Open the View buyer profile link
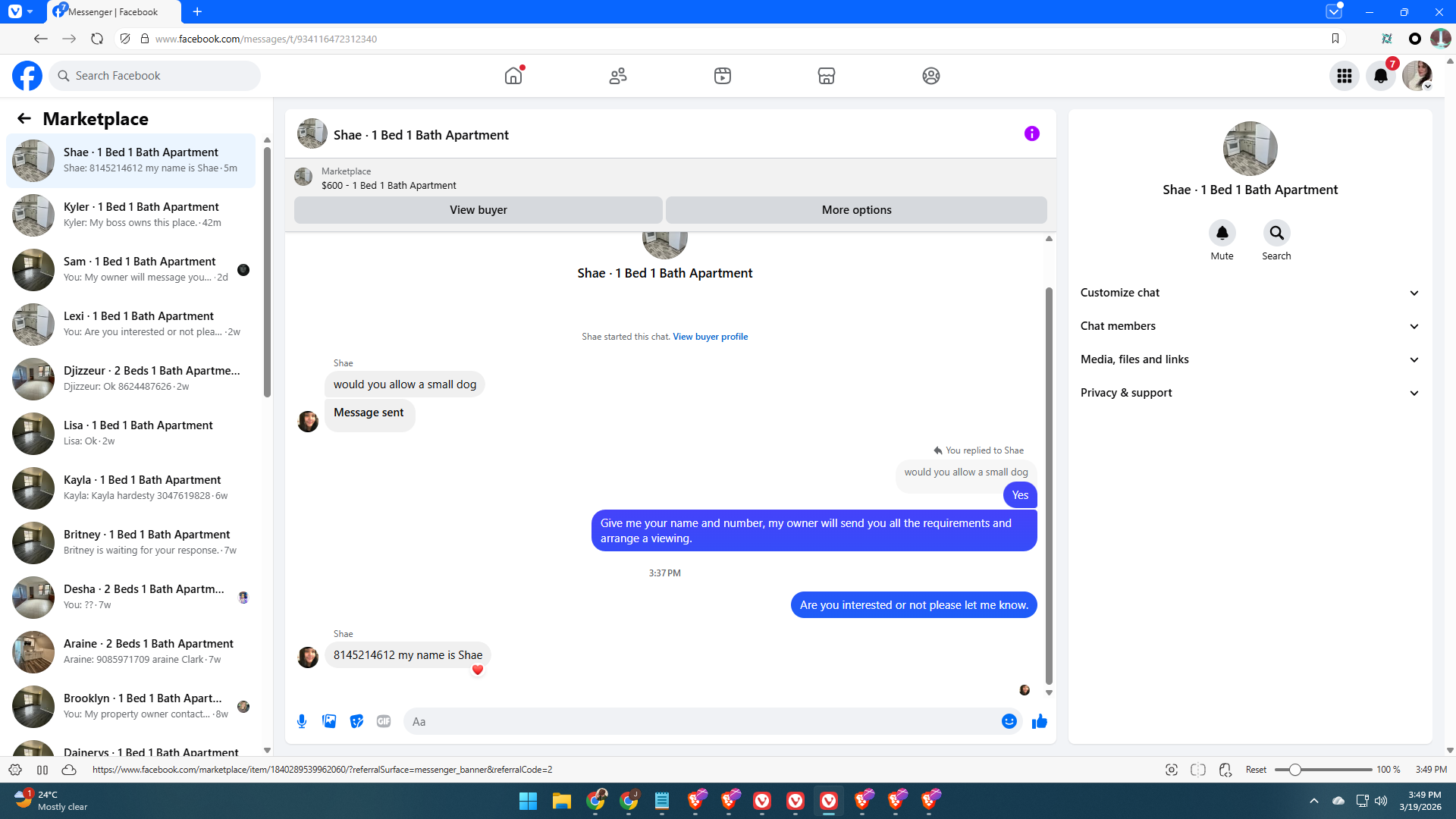 tap(710, 337)
